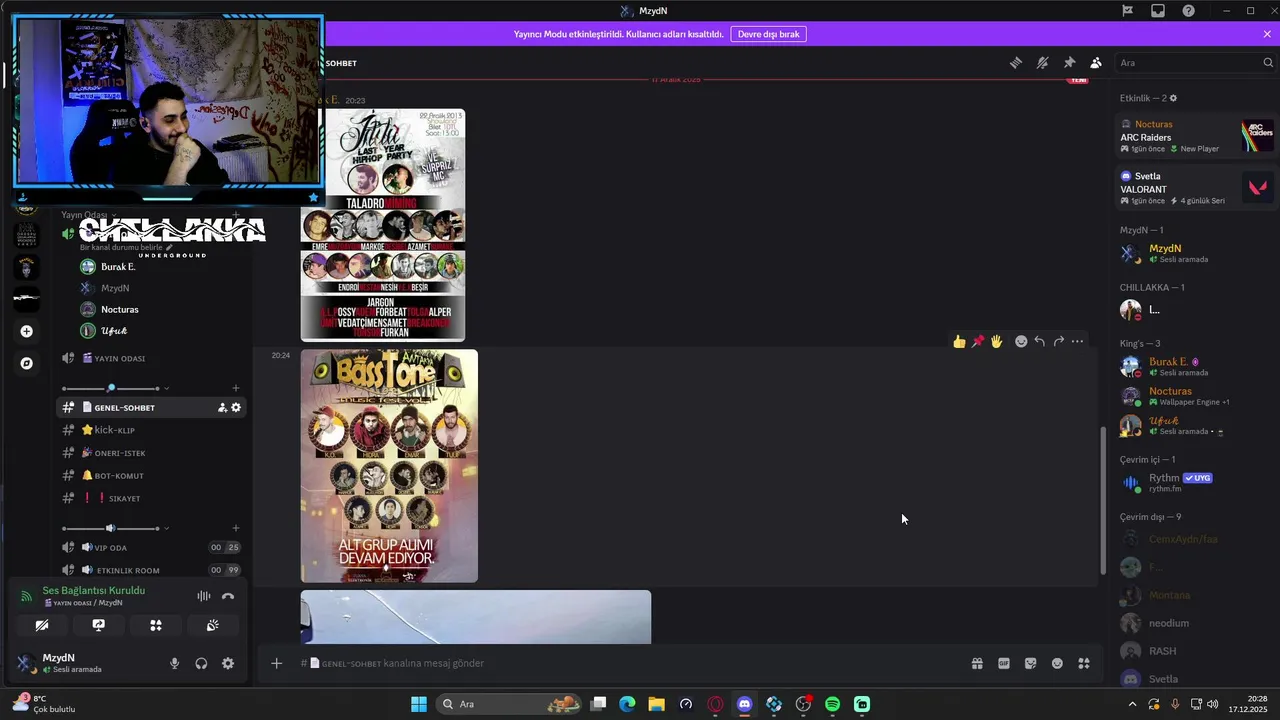Open Discover servers compass icon
This screenshot has width=1280, height=720.
pyautogui.click(x=27, y=363)
